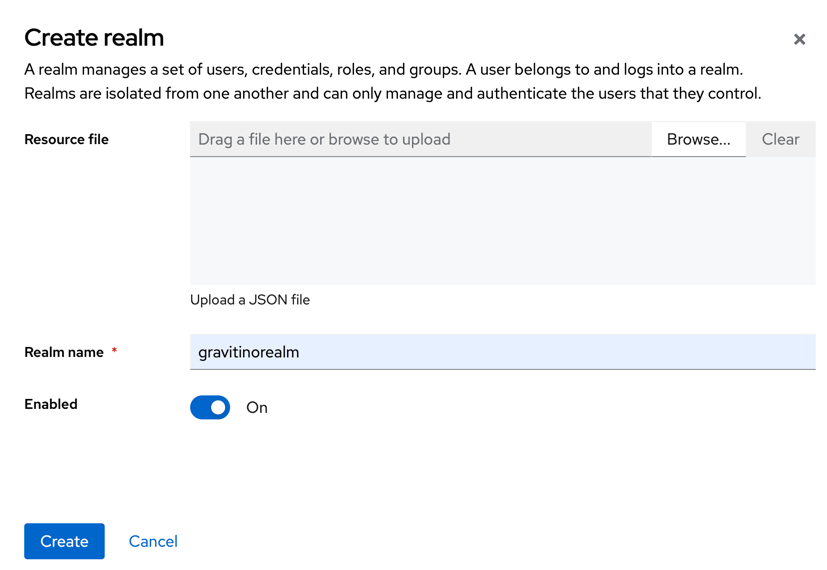Click the 'Drag a file here' filename field
The height and width of the screenshot is (570, 827).
pyautogui.click(x=420, y=139)
